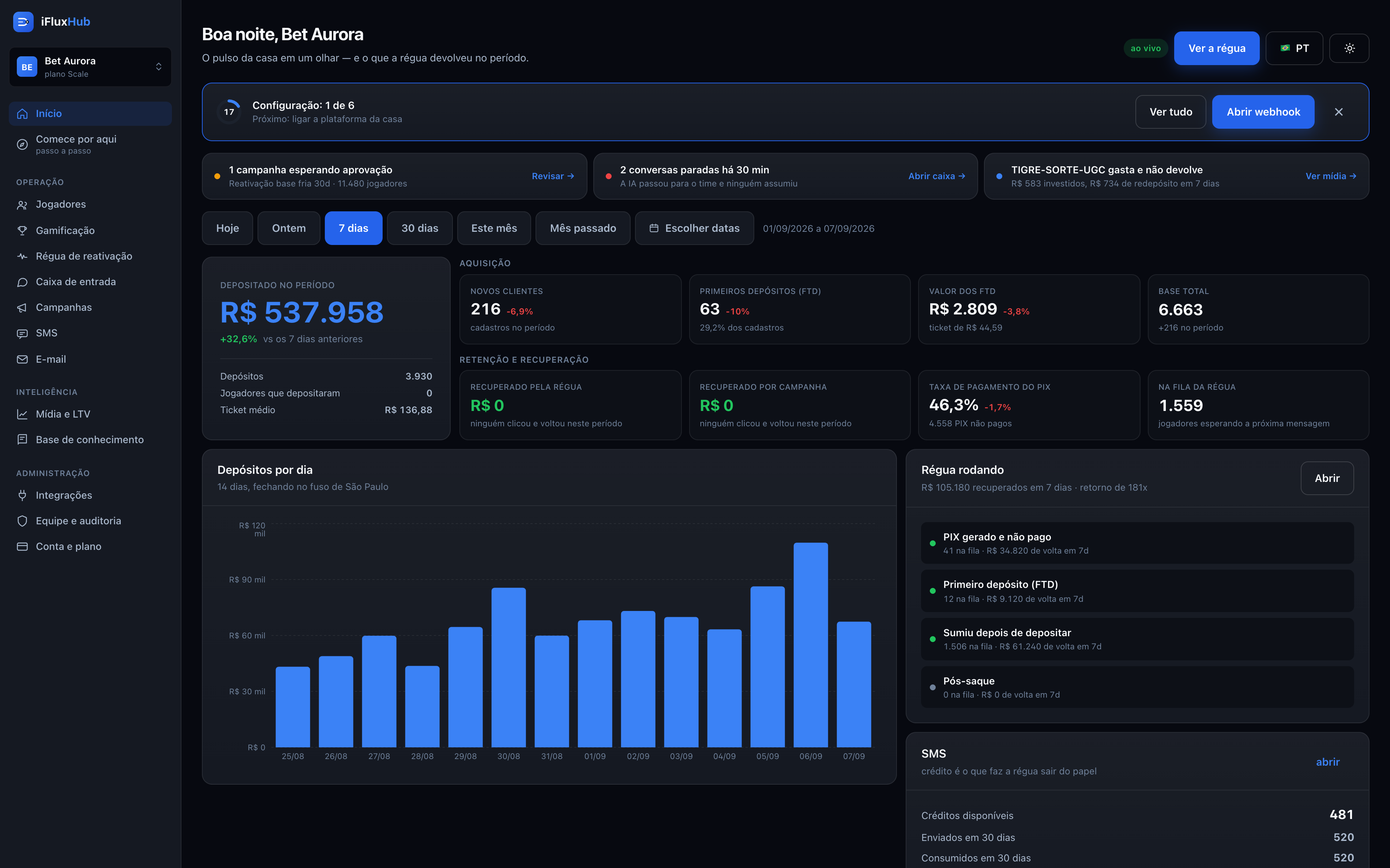Viewport: 1390px width, 868px height.
Task: Select the 06/09 bar in deposits chart
Action: (x=811, y=645)
